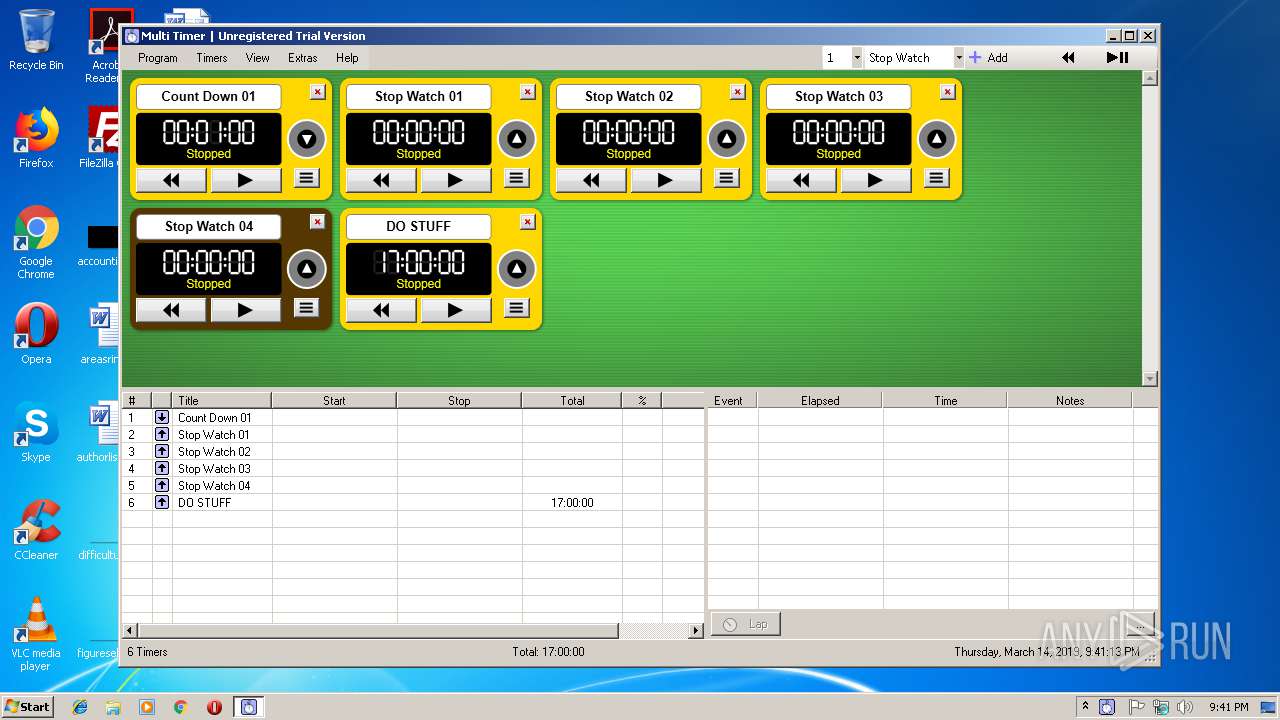Open the VLC media player shortcut
Screen dimensions: 1280x720
coord(36,634)
